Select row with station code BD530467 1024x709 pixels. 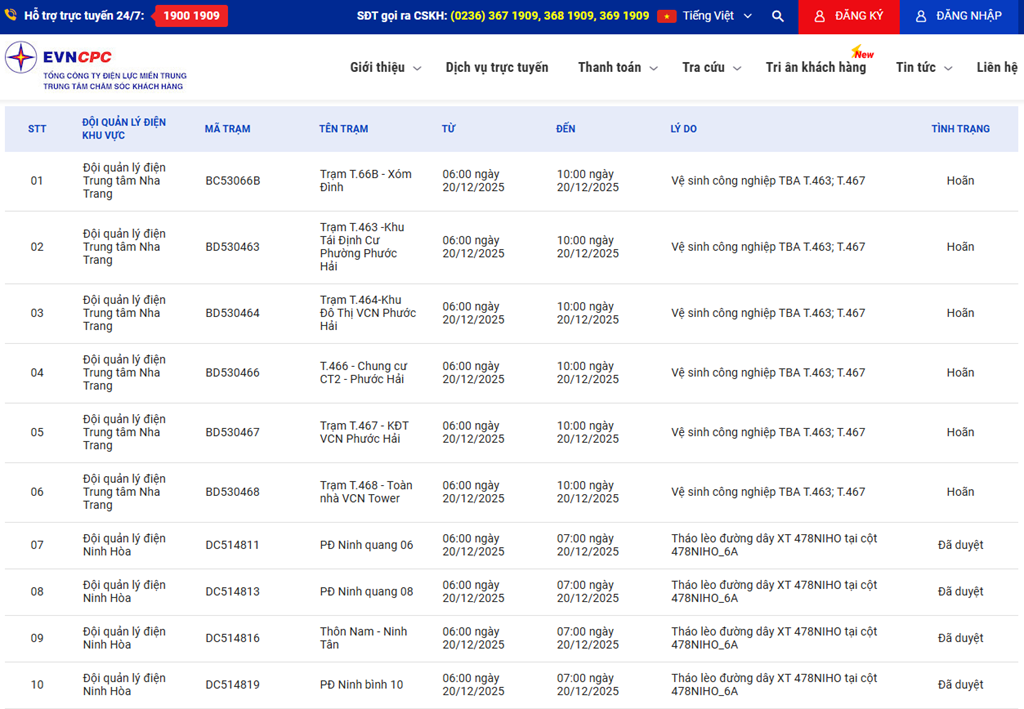pyautogui.click(x=232, y=432)
